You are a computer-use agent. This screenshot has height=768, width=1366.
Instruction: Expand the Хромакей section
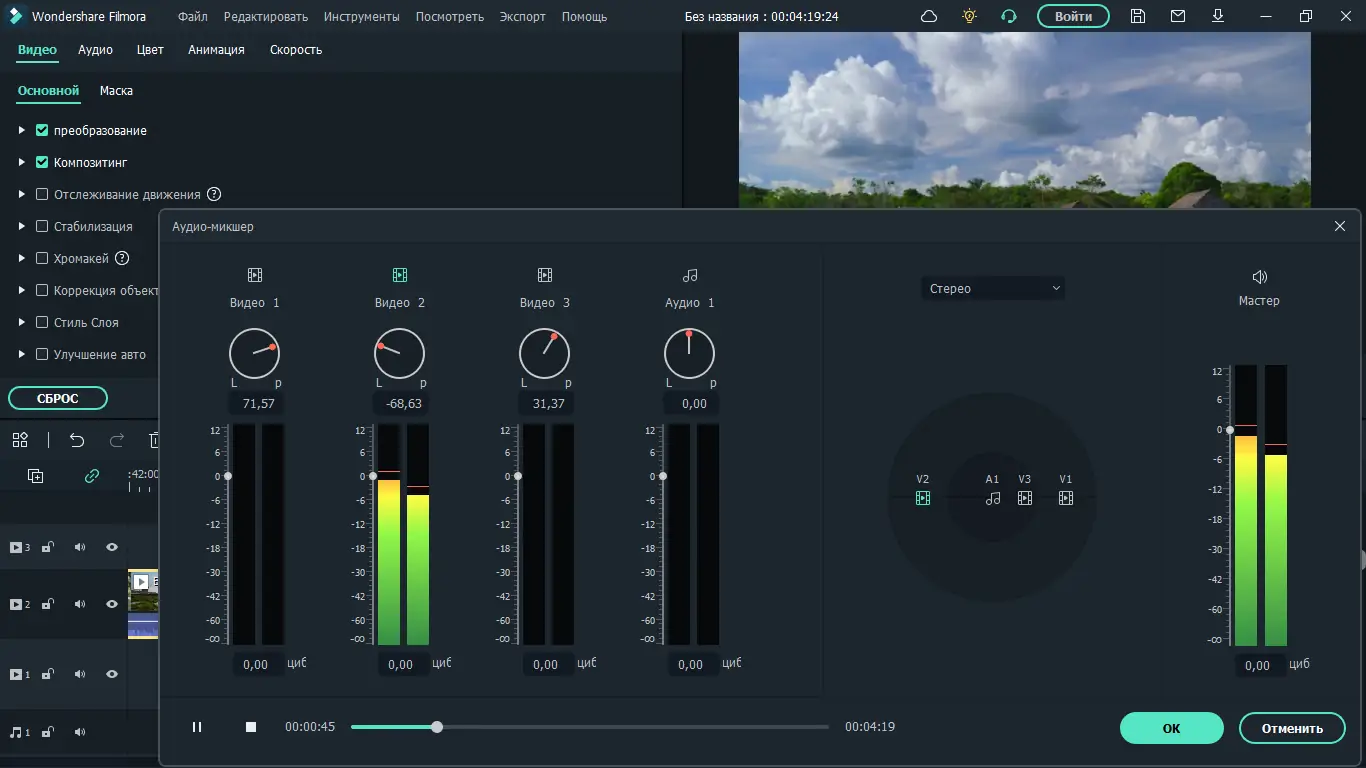[x=22, y=258]
